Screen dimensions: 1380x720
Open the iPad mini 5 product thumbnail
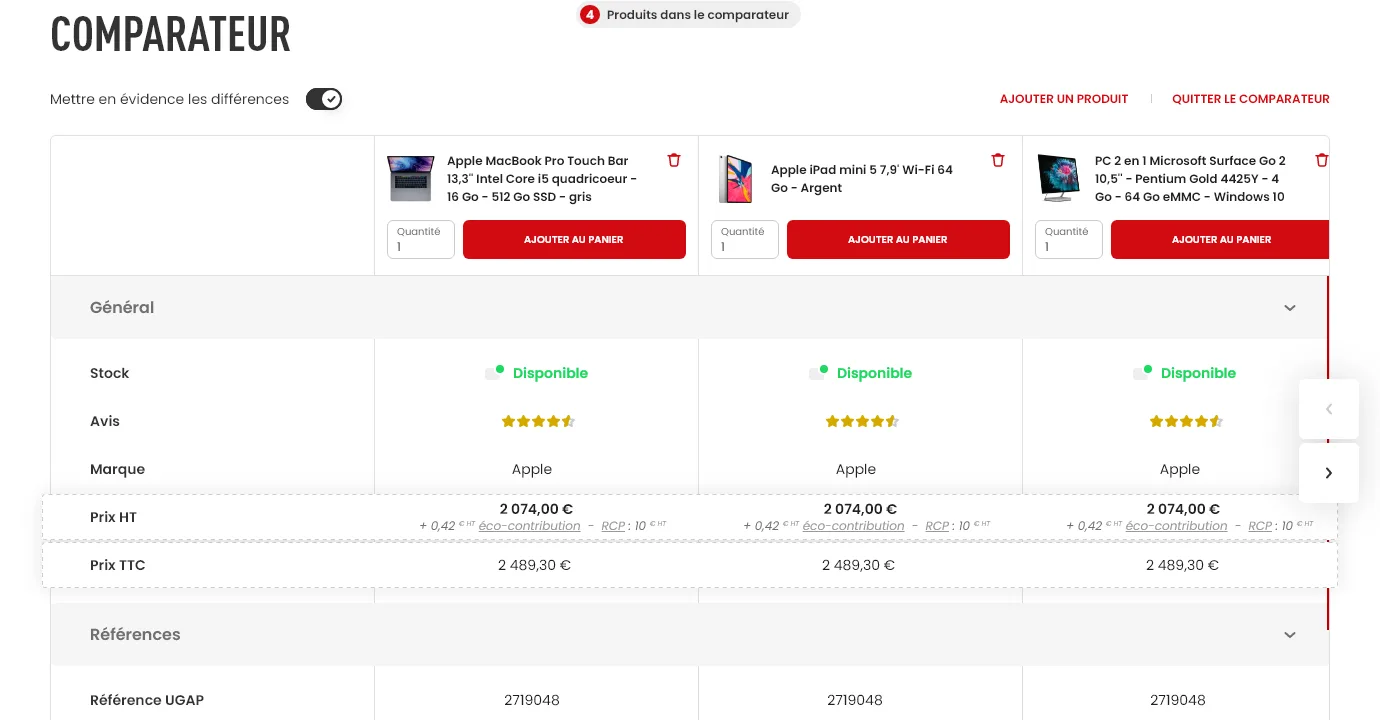point(735,179)
